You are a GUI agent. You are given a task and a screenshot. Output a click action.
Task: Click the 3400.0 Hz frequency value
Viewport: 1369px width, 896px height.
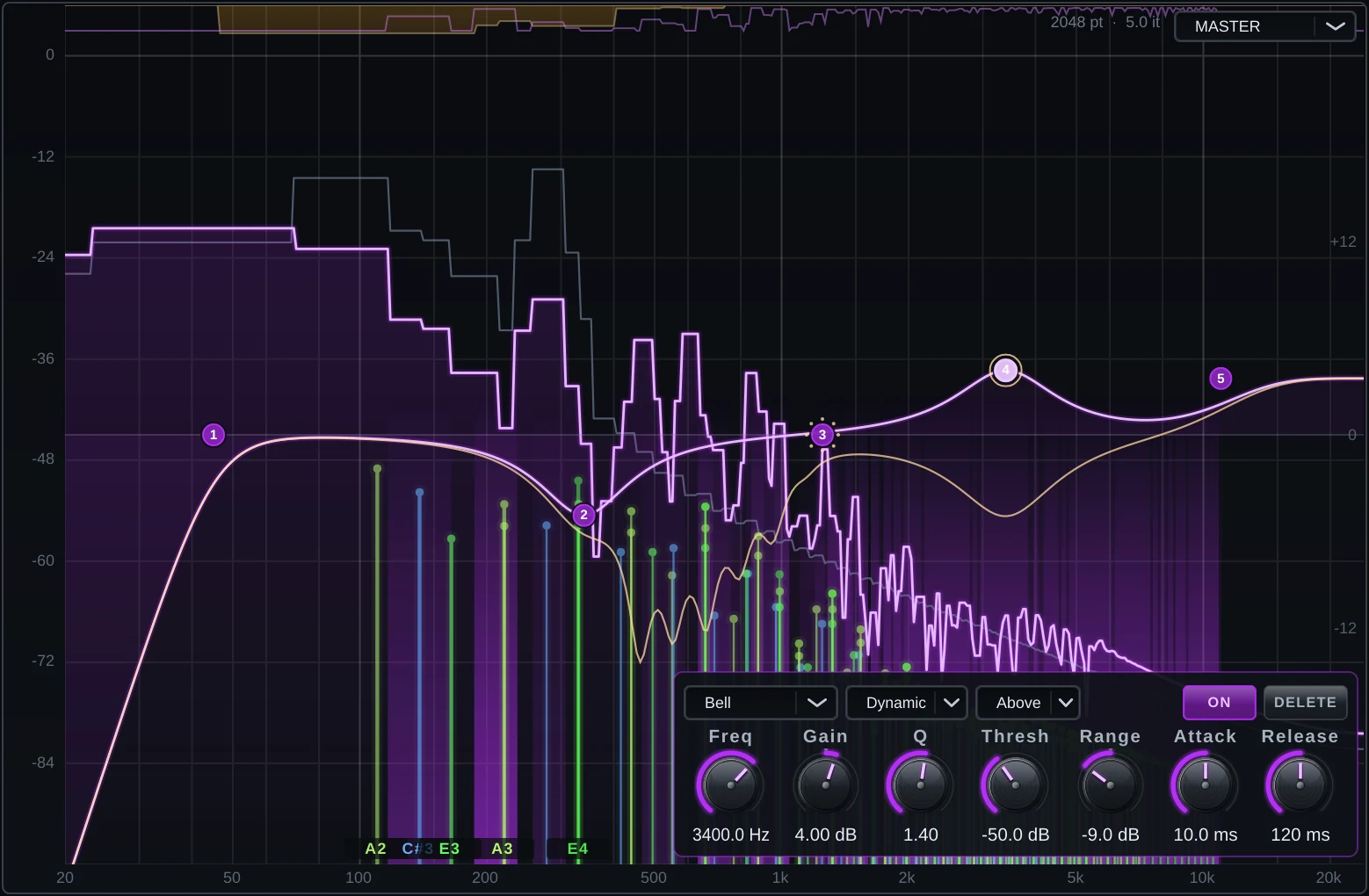[730, 835]
